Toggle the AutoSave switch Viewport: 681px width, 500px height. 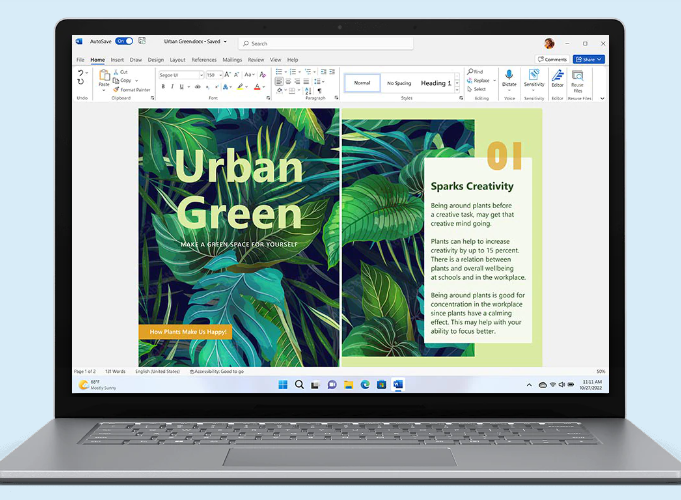123,42
